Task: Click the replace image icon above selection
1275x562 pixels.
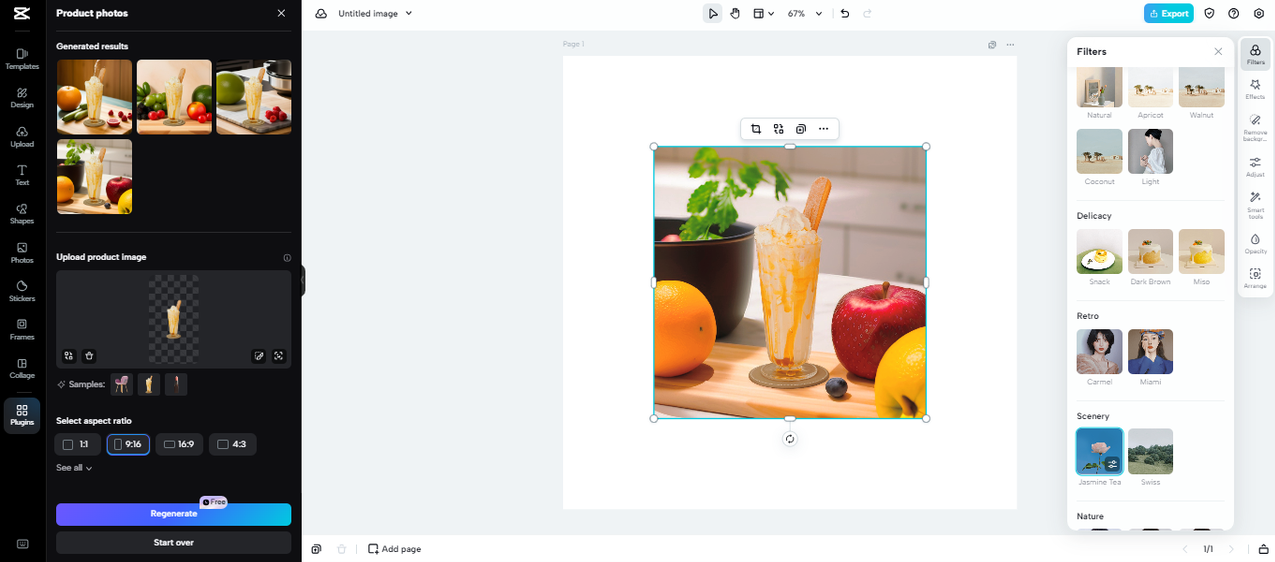Action: point(779,129)
